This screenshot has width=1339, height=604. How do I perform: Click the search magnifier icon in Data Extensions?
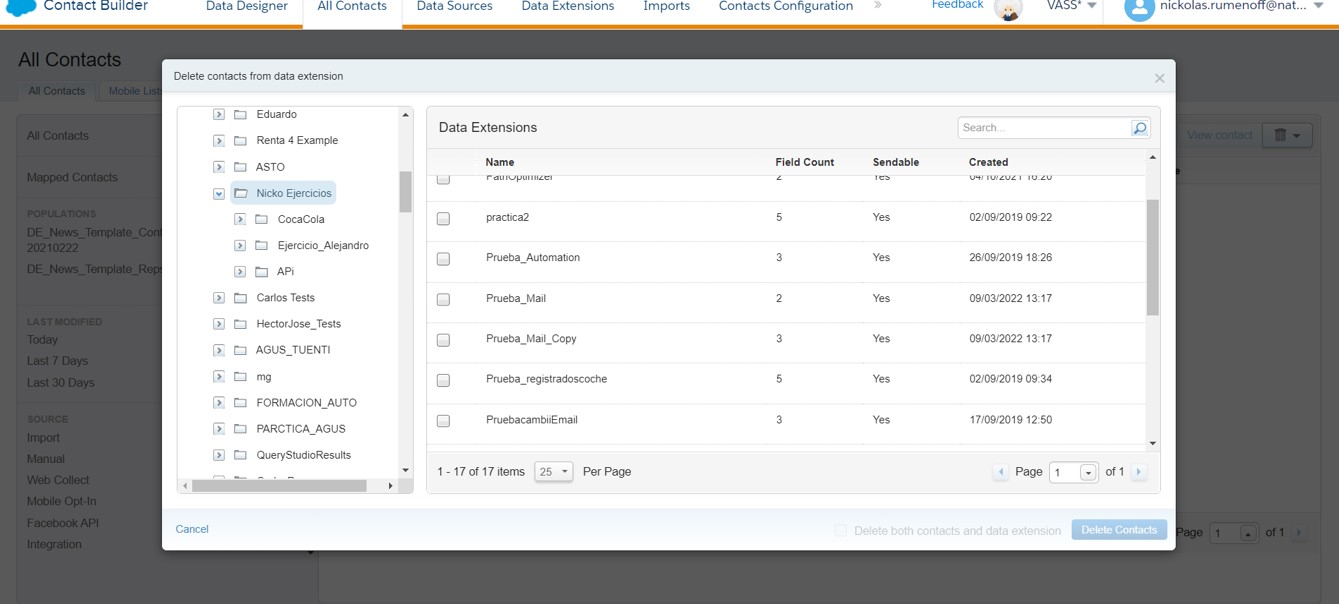(x=1139, y=128)
